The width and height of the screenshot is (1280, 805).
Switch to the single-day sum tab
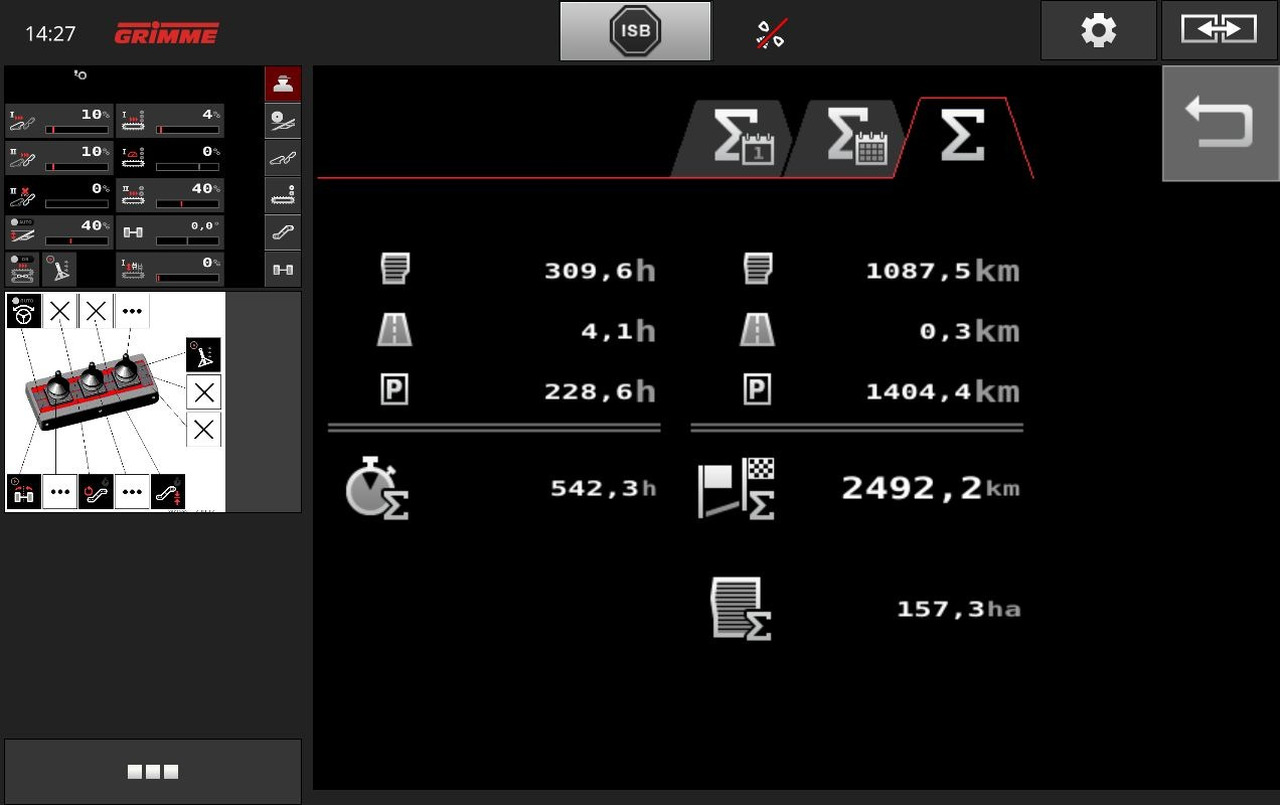[x=741, y=138]
